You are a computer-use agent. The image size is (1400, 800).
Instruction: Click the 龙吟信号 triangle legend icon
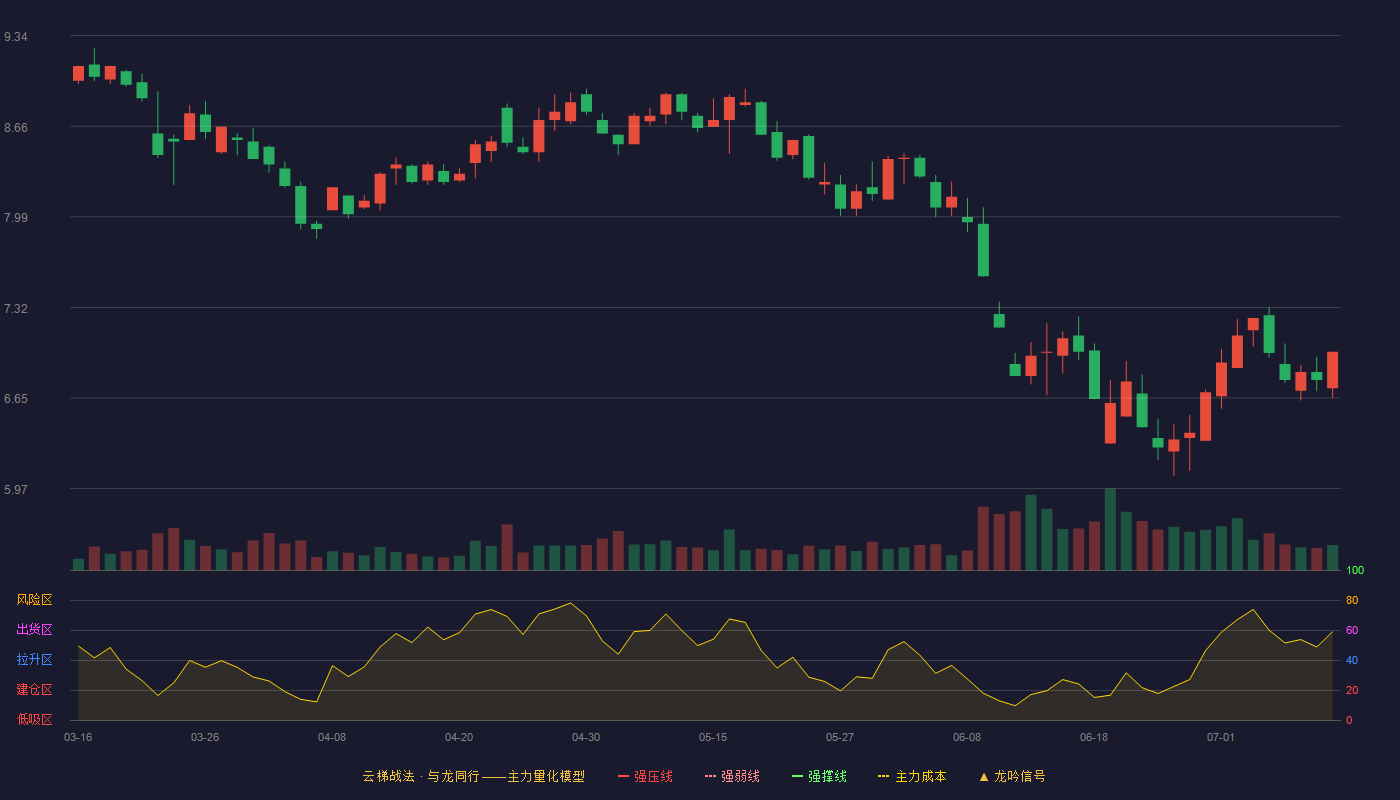[x=984, y=776]
